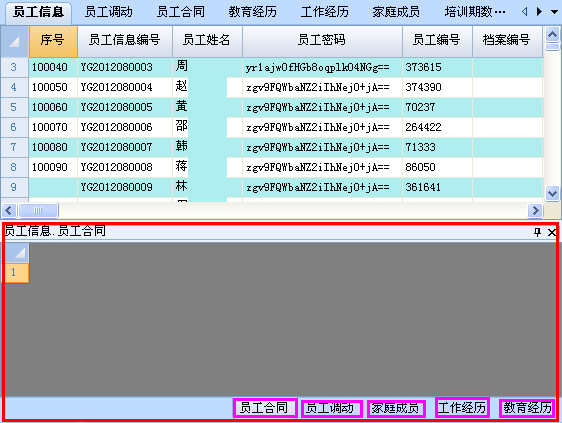Open the tab list dropdown arrow
562x423 pixels.
(x=554, y=12)
